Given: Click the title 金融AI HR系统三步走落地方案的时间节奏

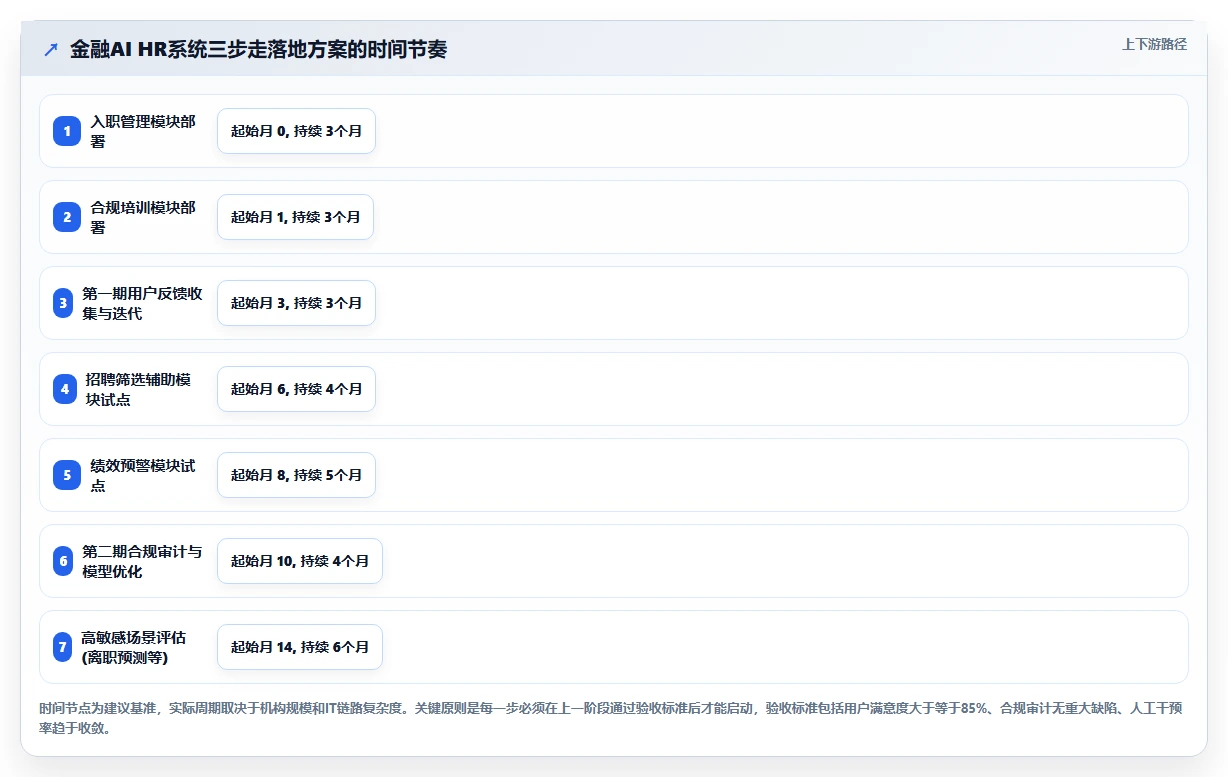Looking at the screenshot, I should click(x=258, y=50).
